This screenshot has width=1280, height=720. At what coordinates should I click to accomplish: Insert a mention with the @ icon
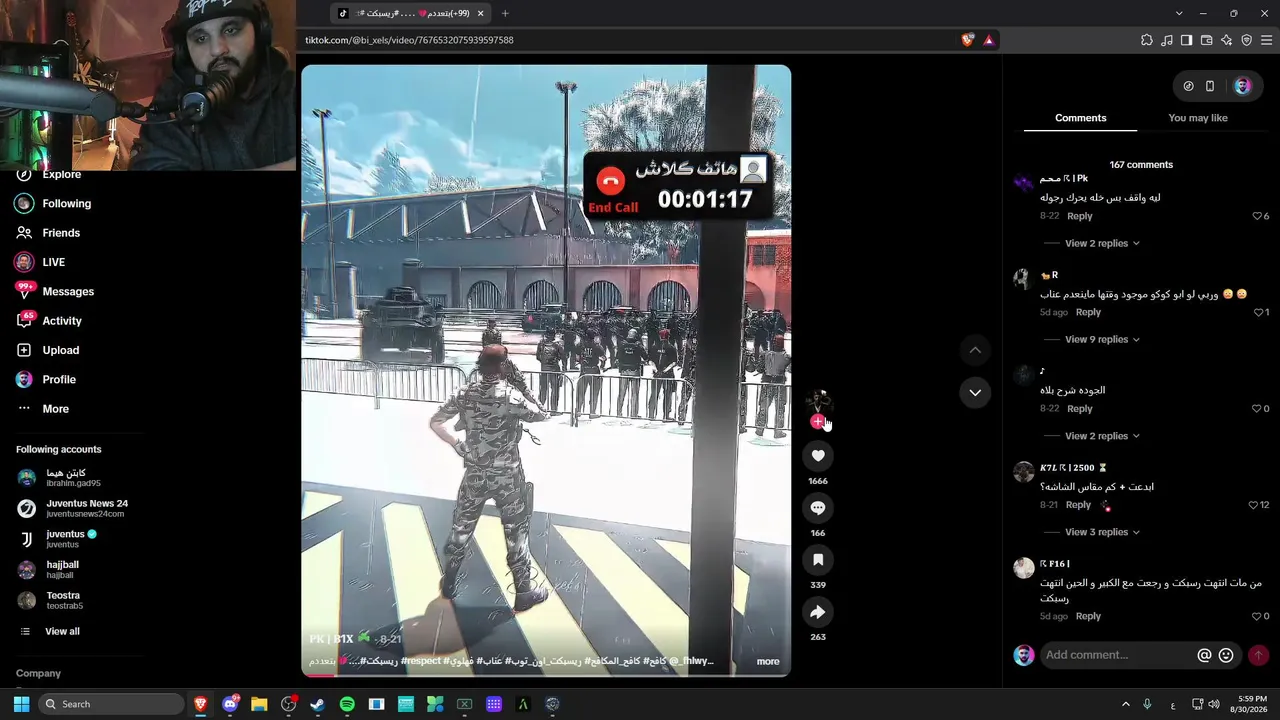pos(1204,655)
